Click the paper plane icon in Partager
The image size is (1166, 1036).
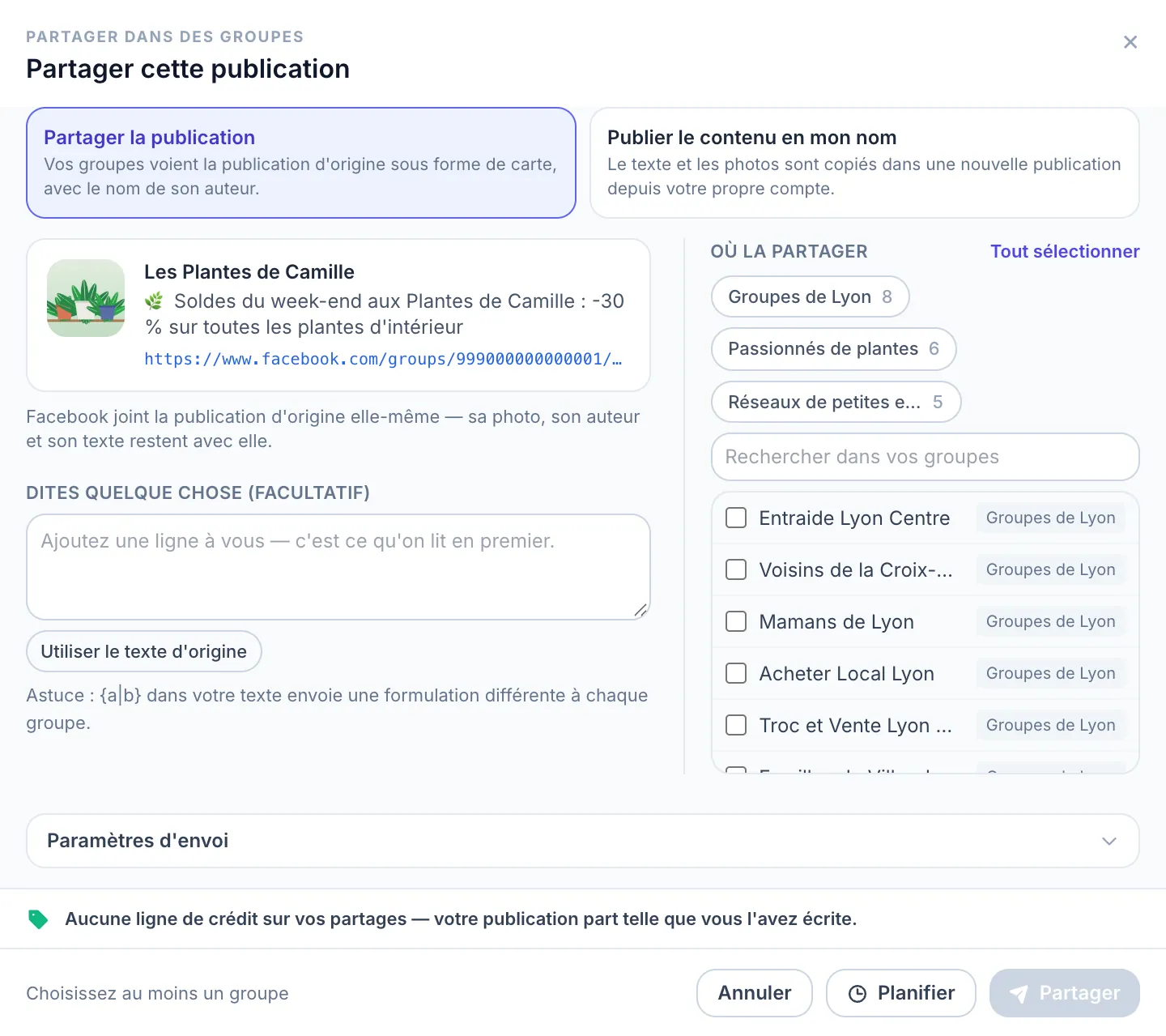click(x=1019, y=993)
